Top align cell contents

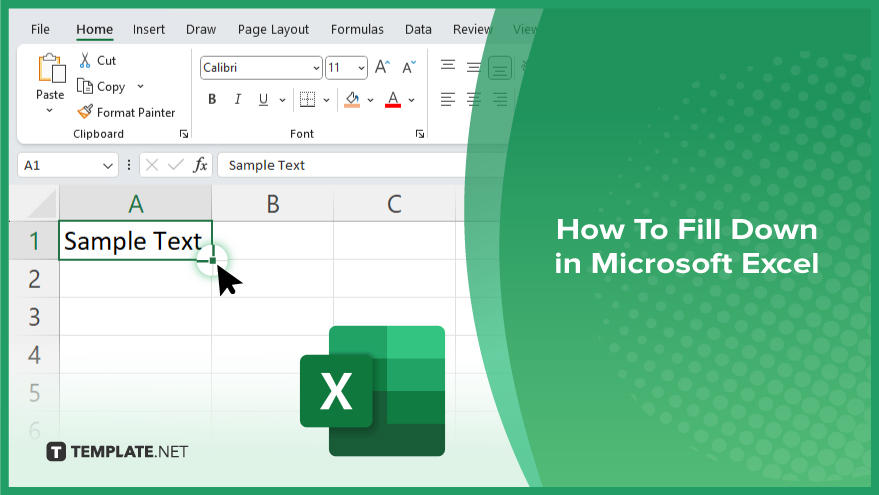[x=447, y=66]
